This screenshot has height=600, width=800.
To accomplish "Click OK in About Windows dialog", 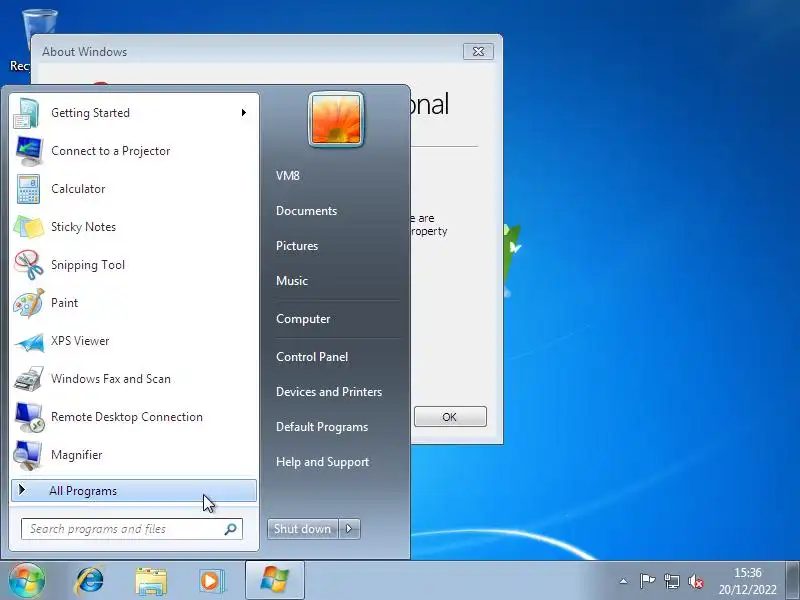I will click(x=450, y=417).
